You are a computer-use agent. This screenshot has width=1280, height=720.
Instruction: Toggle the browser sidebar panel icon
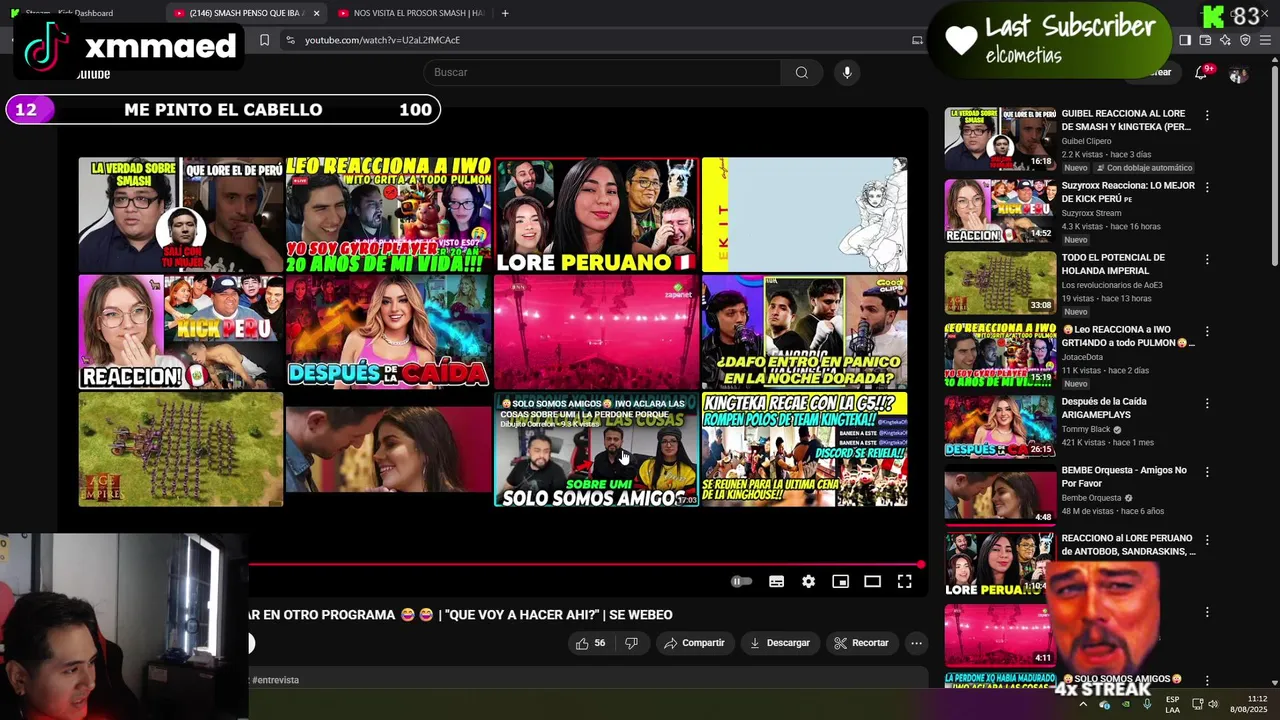click(1185, 40)
